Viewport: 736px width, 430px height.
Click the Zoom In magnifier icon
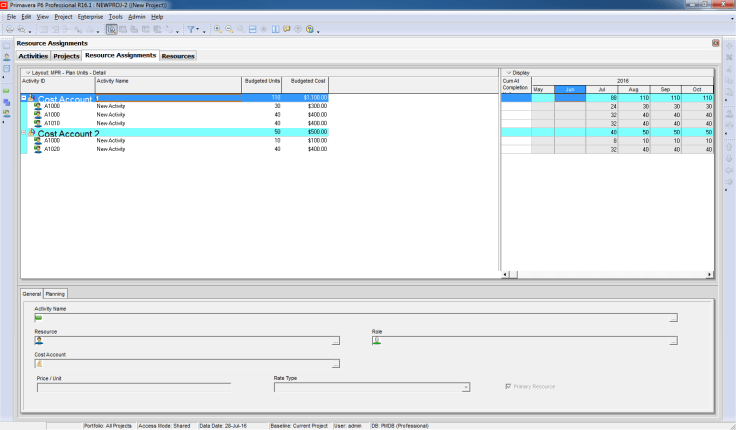click(219, 29)
